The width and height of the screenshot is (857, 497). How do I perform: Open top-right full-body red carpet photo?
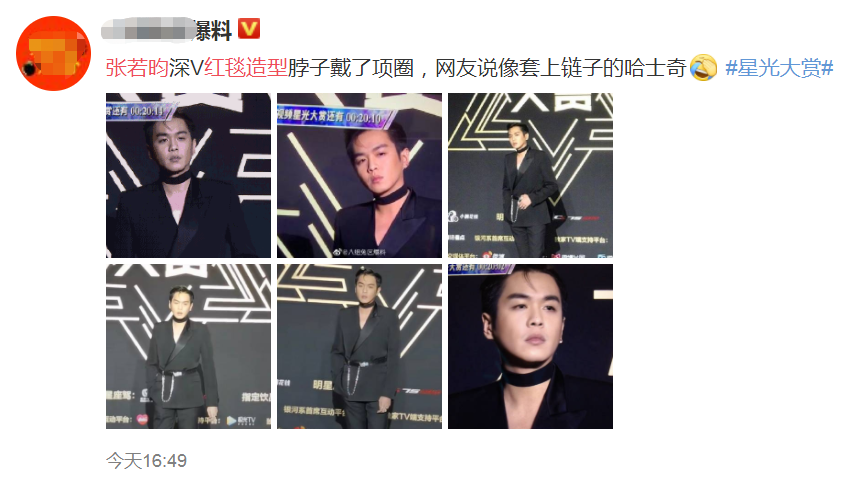pos(530,175)
